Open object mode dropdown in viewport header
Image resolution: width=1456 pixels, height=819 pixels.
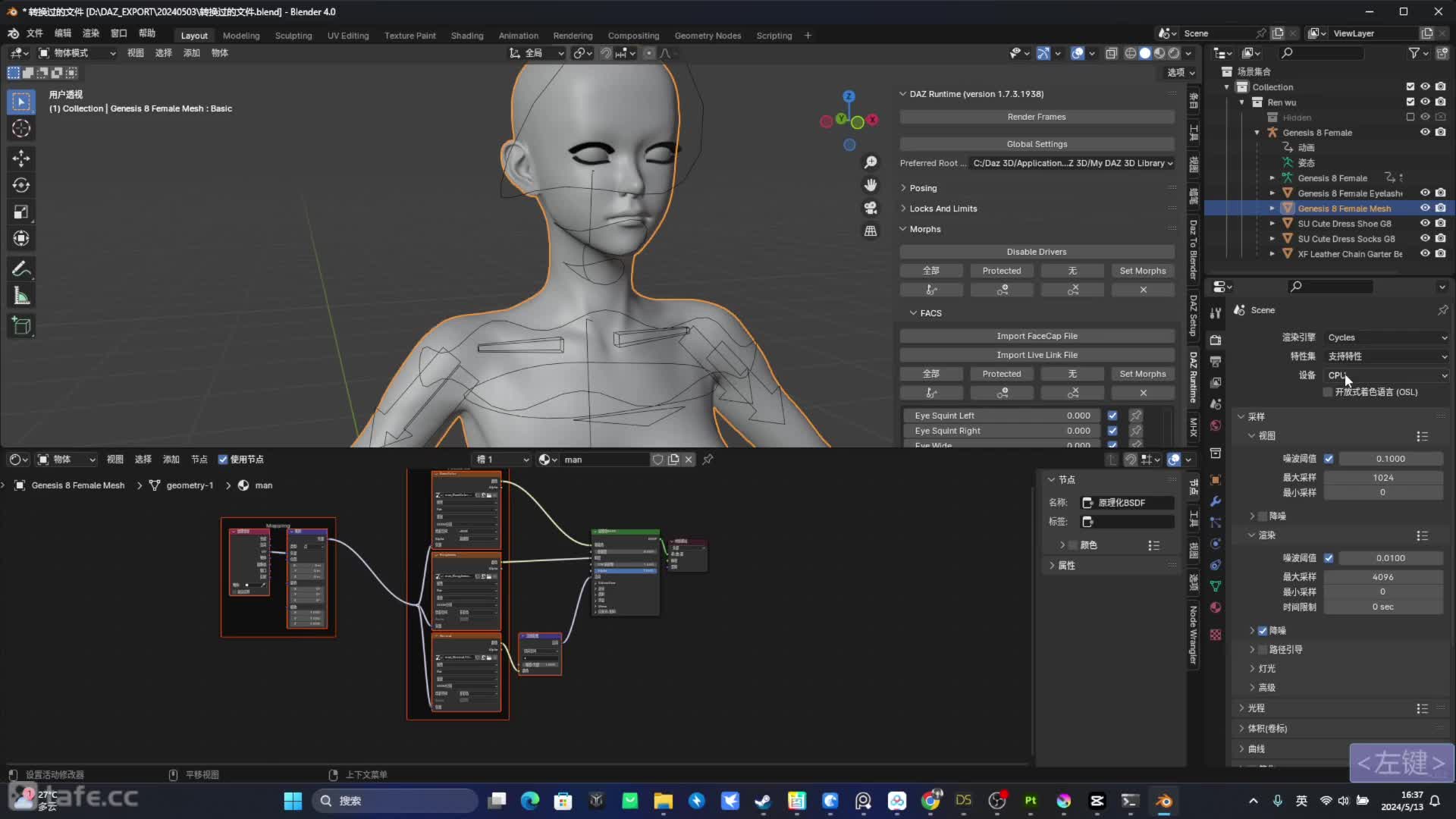coord(77,53)
